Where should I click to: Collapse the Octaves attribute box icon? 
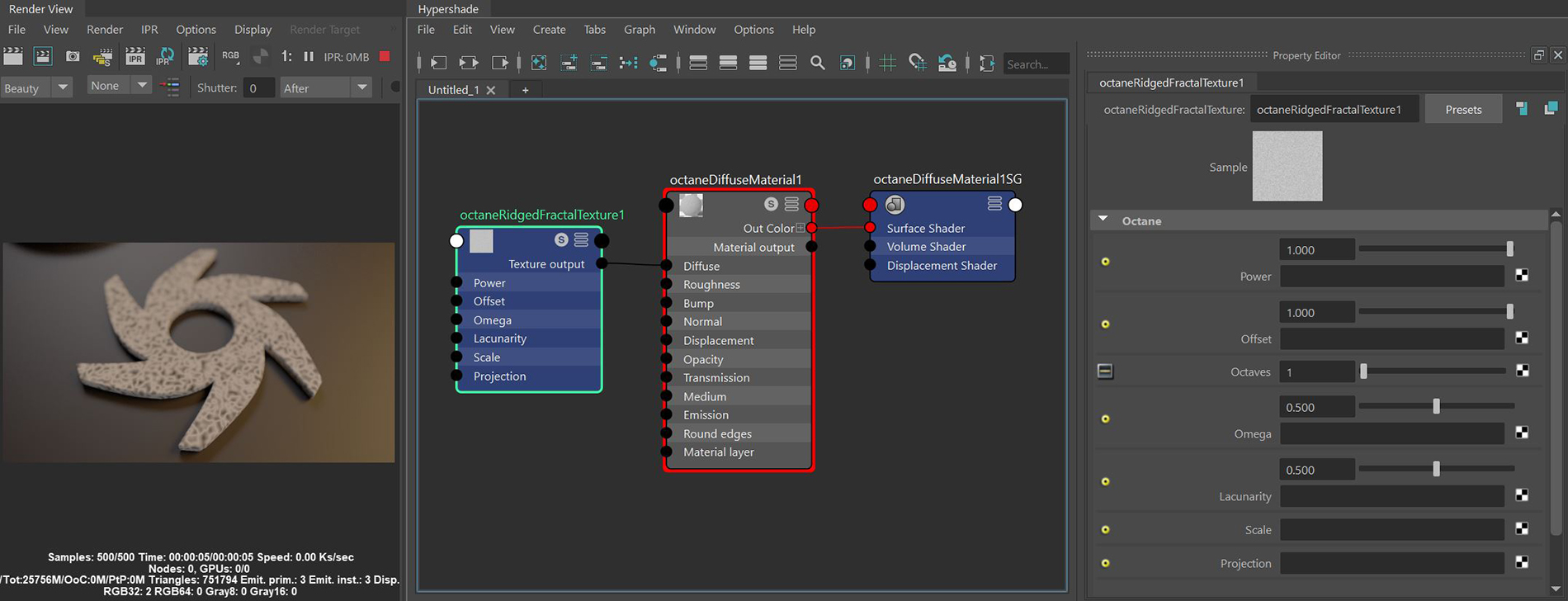point(1105,371)
